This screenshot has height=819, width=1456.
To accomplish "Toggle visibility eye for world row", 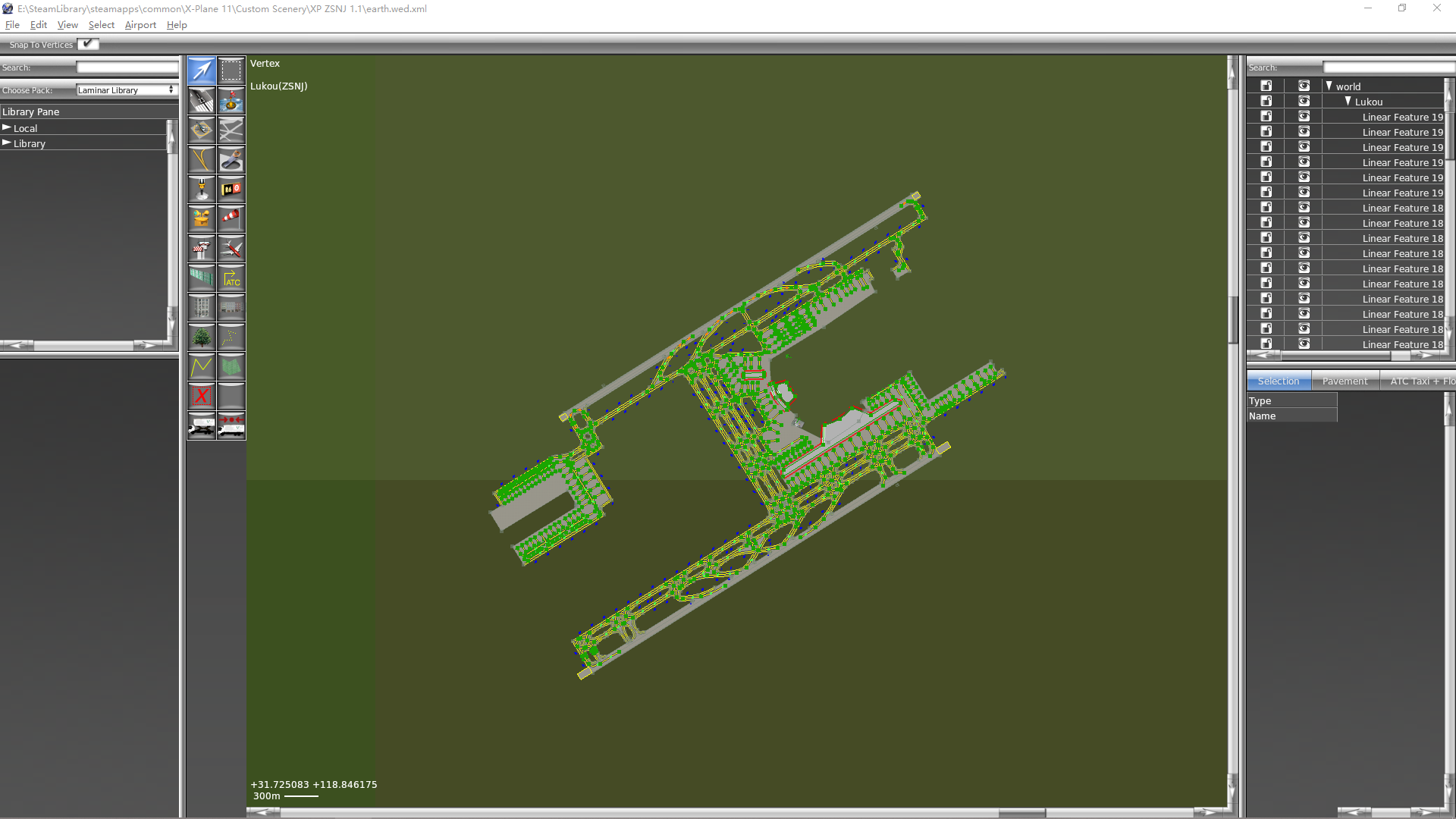I will [x=1304, y=86].
